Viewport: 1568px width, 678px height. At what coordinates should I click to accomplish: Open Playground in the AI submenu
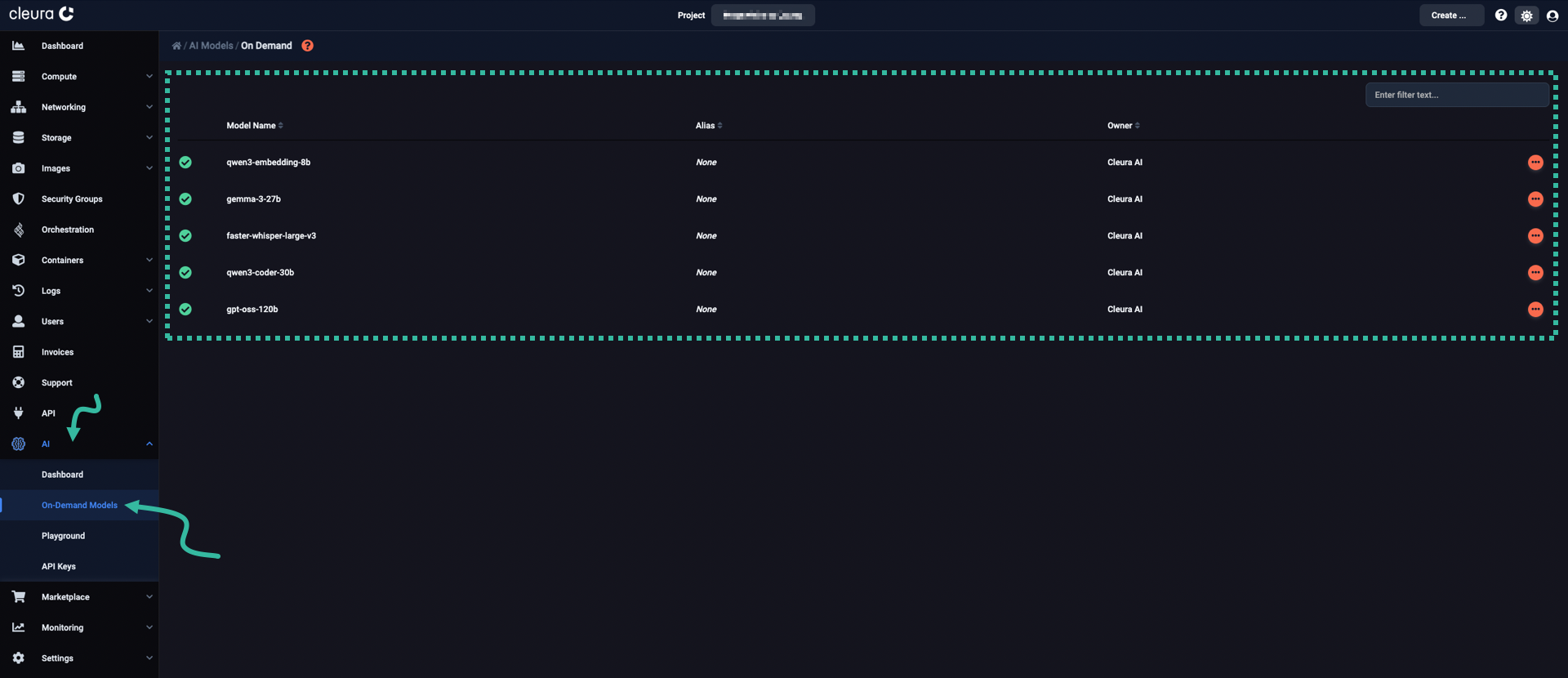click(63, 536)
